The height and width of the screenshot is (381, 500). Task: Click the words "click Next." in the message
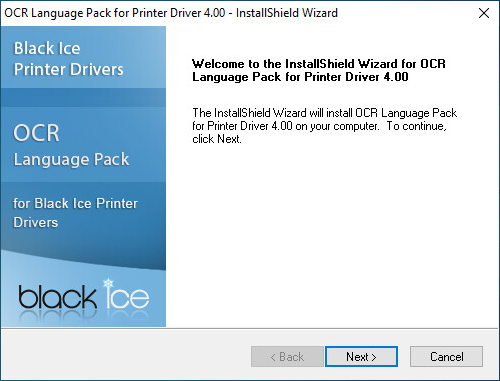(217, 139)
